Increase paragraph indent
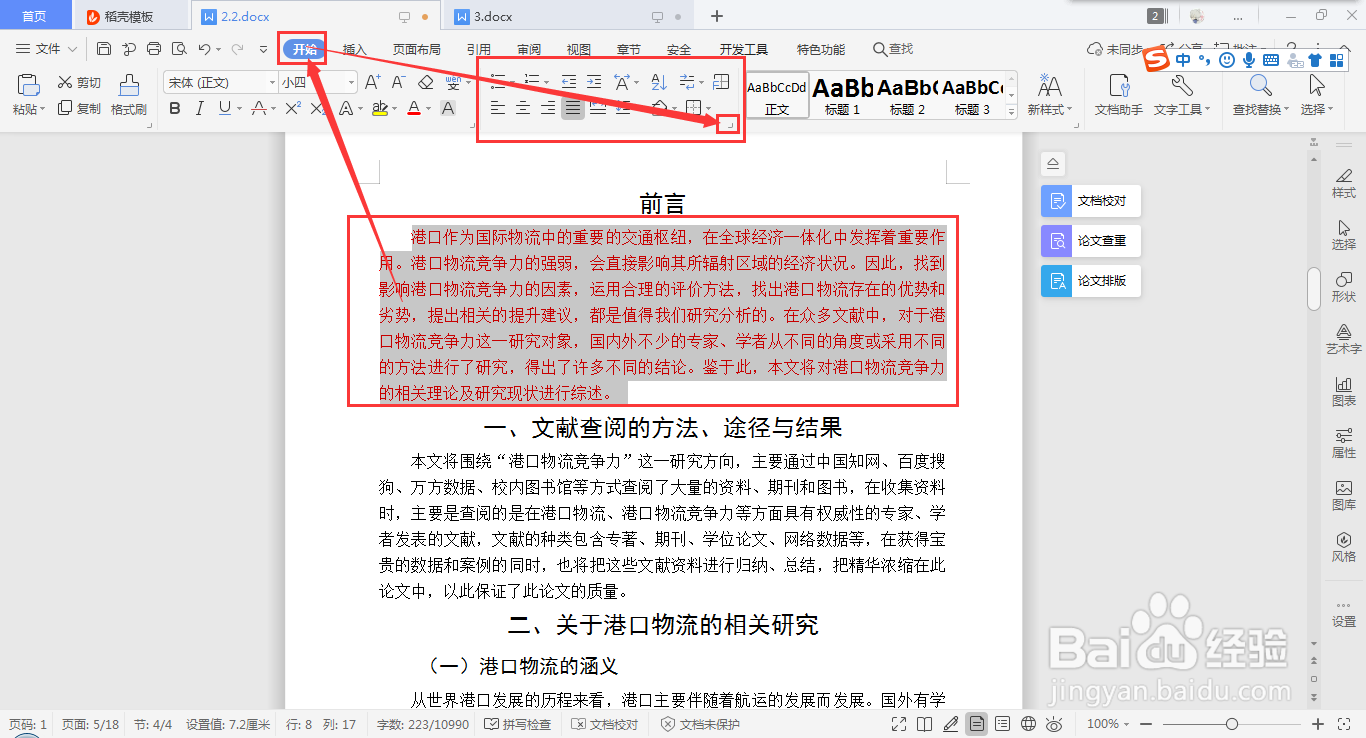The width and height of the screenshot is (1366, 738). [x=594, y=82]
